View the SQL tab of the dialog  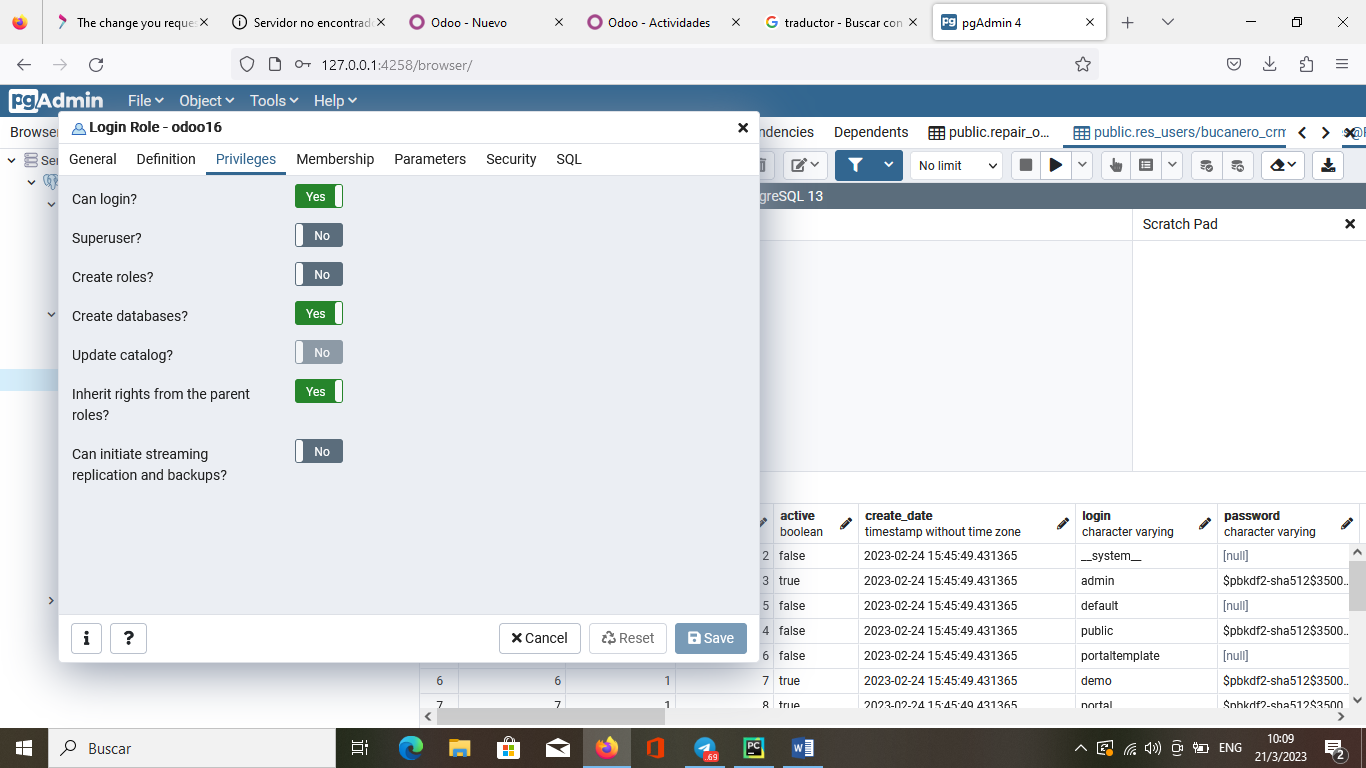pyautogui.click(x=569, y=159)
